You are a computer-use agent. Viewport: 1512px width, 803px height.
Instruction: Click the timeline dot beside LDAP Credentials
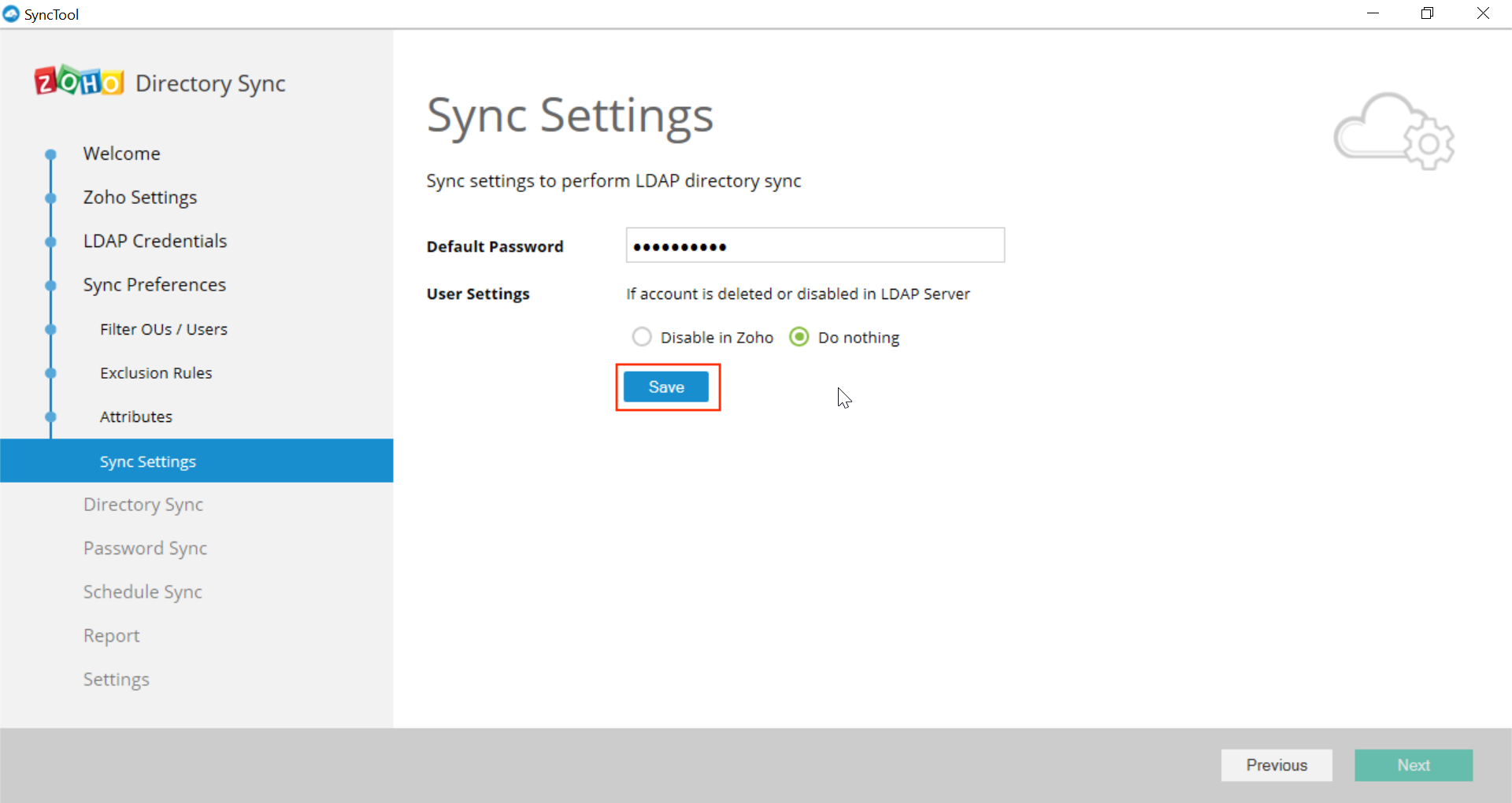pyautogui.click(x=50, y=242)
